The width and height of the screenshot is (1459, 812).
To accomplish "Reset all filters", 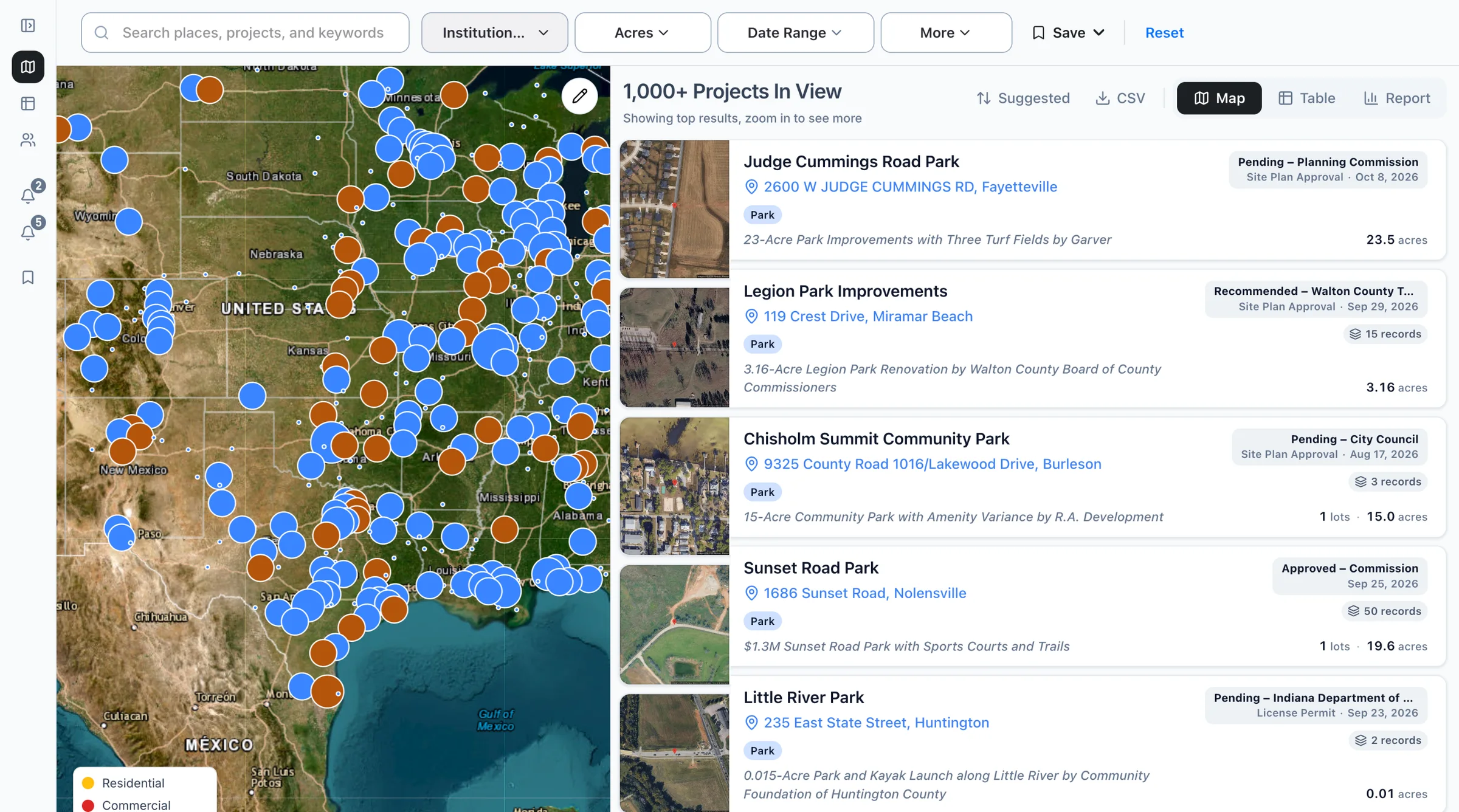I will pos(1164,33).
